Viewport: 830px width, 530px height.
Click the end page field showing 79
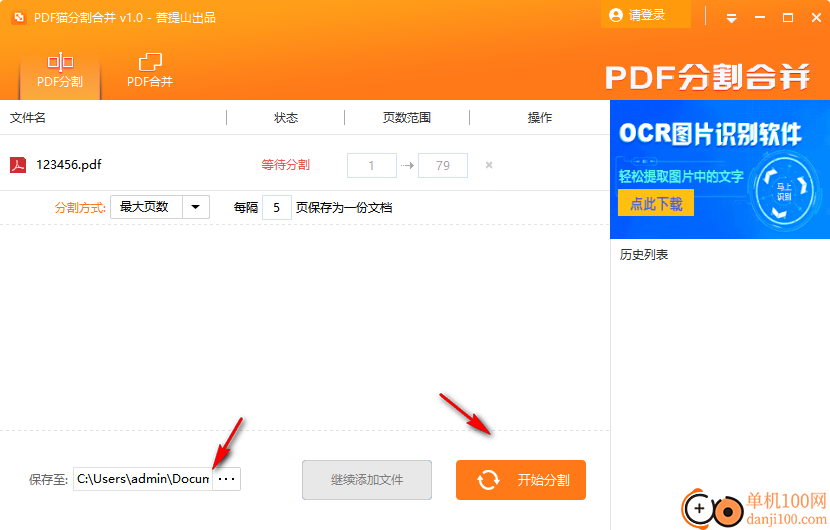click(x=443, y=165)
